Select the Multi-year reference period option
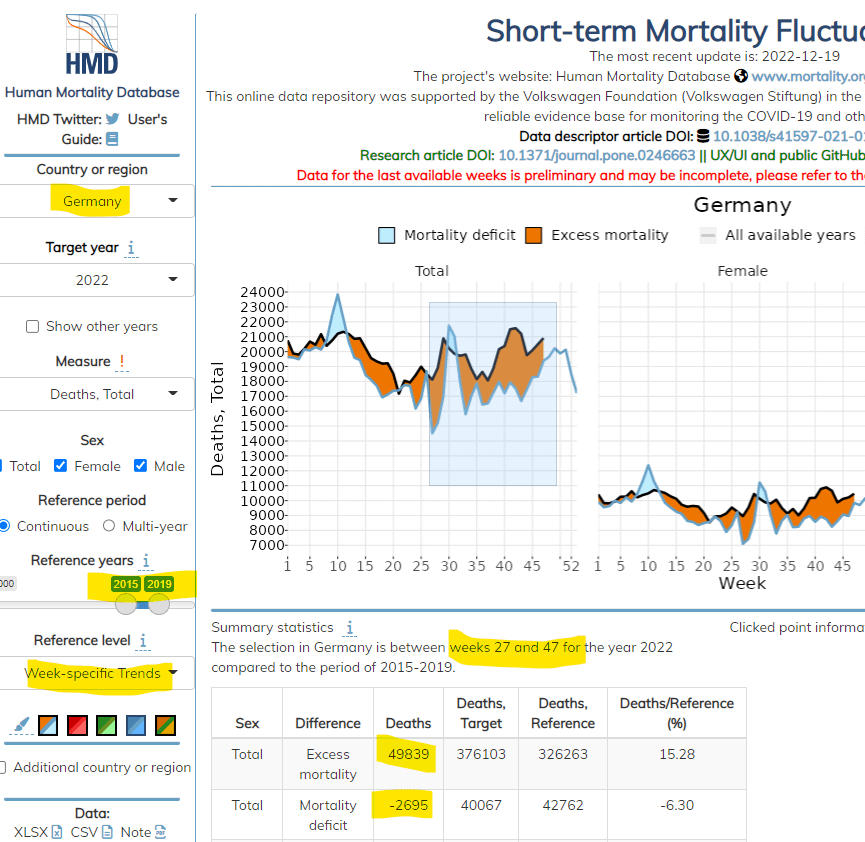Screen dimensions: 865x842 click(x=108, y=526)
